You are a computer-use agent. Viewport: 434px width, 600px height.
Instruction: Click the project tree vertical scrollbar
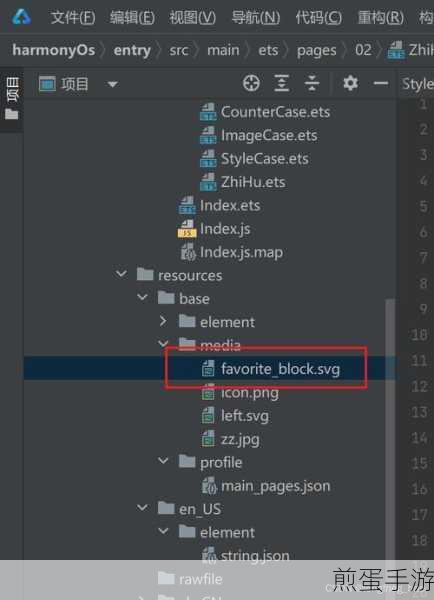[x=390, y=429]
